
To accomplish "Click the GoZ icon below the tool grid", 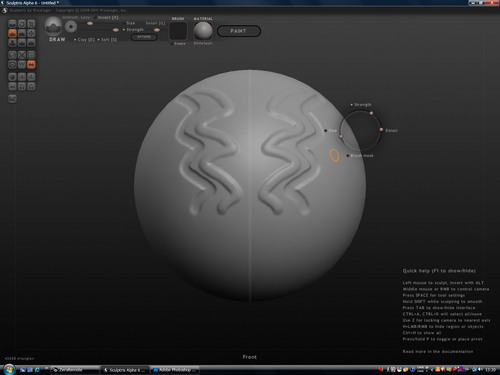I will [x=12, y=99].
